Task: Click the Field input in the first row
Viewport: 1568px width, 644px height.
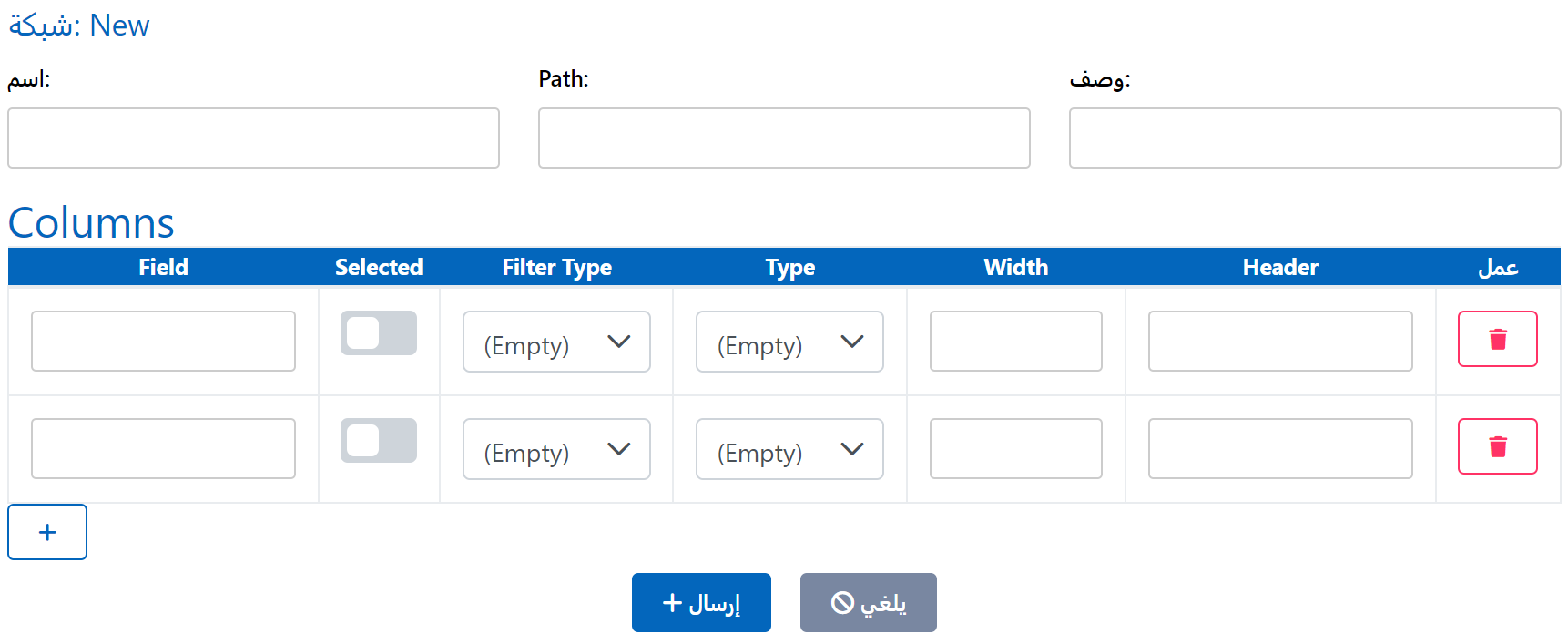Action: 163,341
